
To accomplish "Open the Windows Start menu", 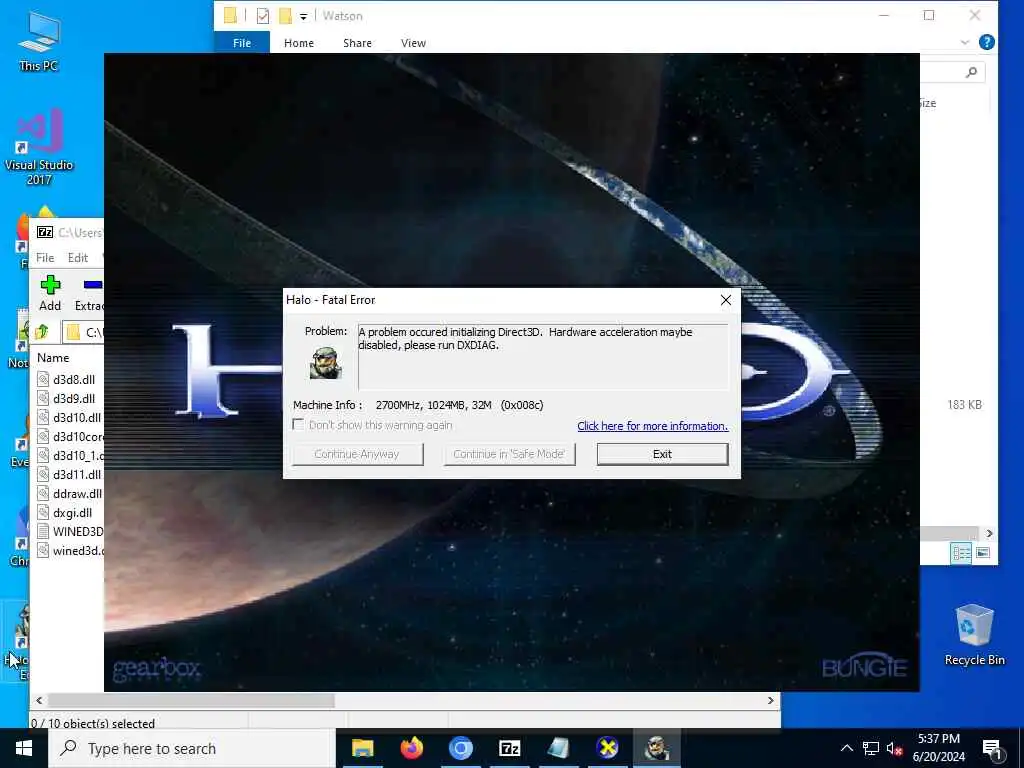I will 24,748.
